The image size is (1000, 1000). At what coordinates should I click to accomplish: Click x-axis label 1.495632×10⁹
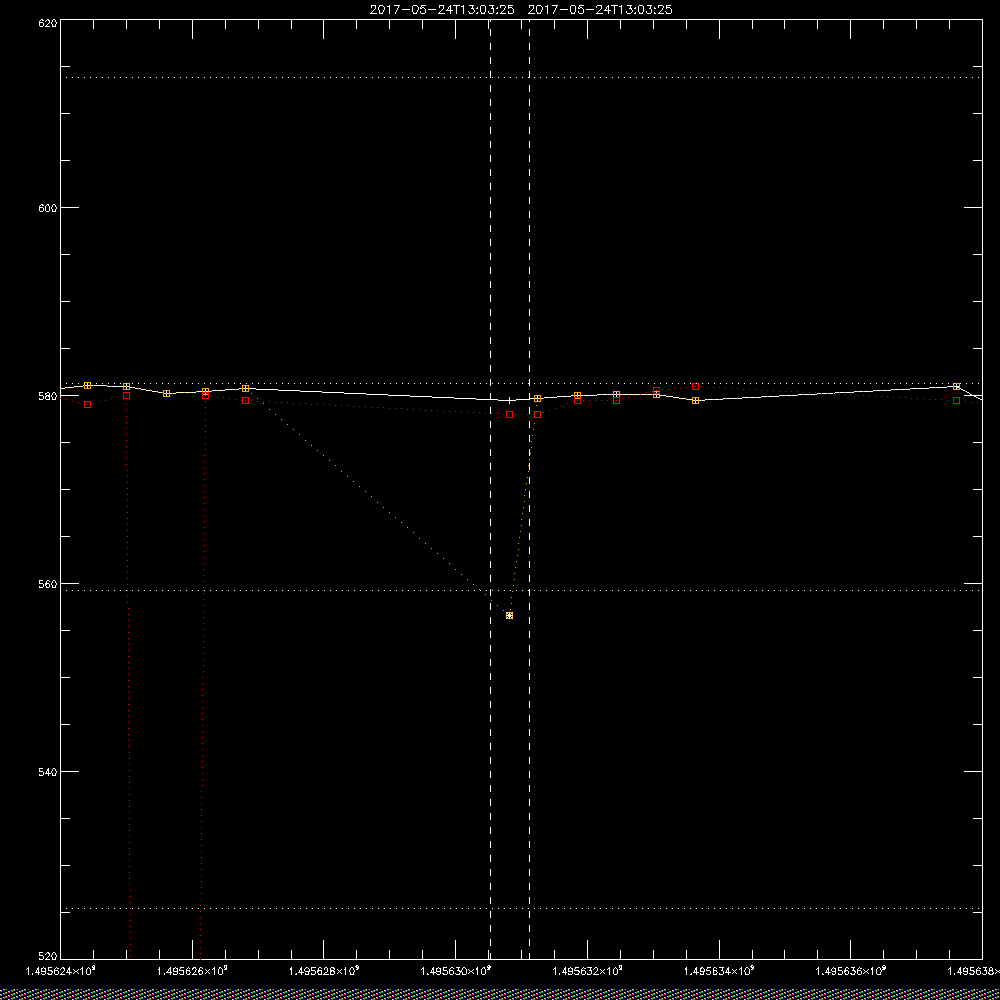point(587,971)
